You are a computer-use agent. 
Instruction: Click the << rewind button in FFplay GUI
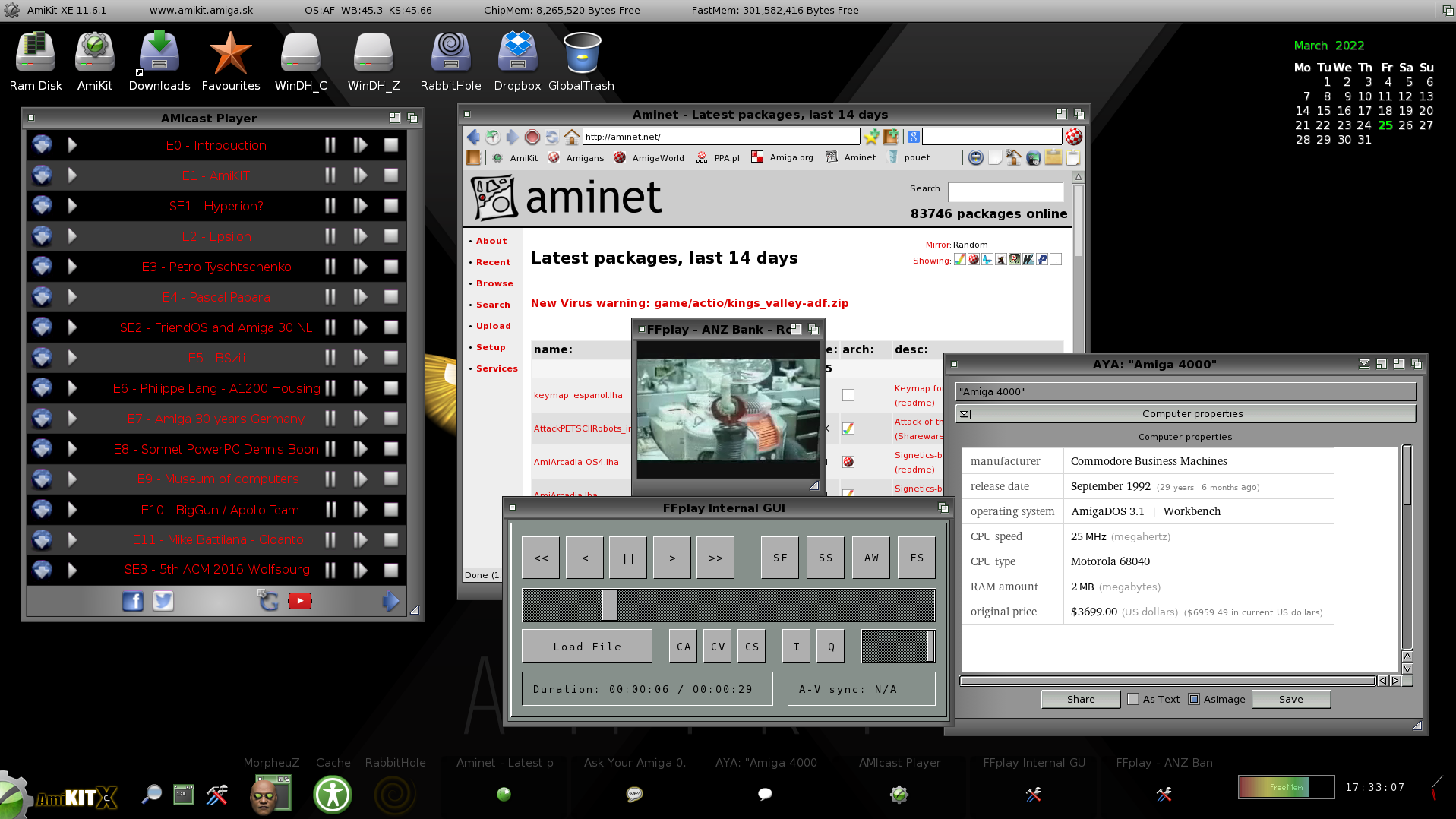pyautogui.click(x=541, y=558)
